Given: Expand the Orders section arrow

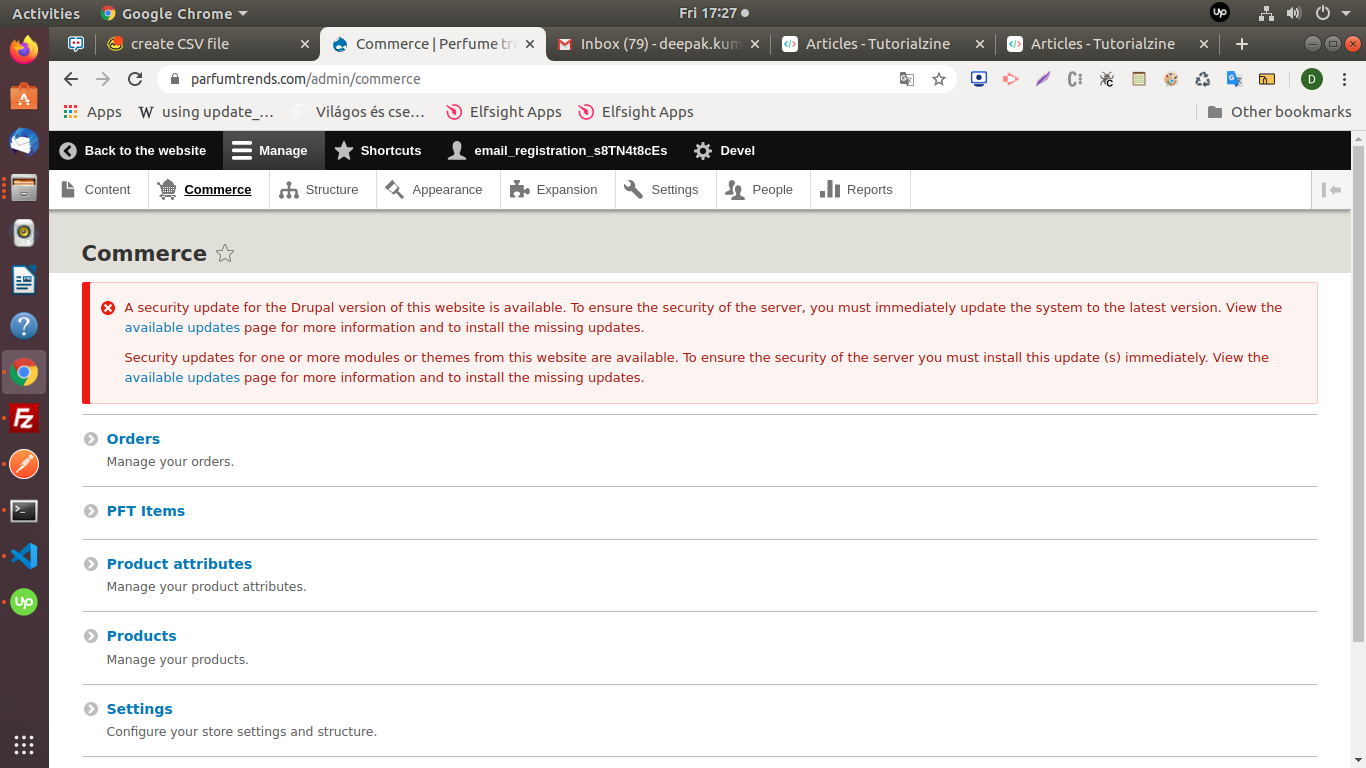Looking at the screenshot, I should coord(91,439).
